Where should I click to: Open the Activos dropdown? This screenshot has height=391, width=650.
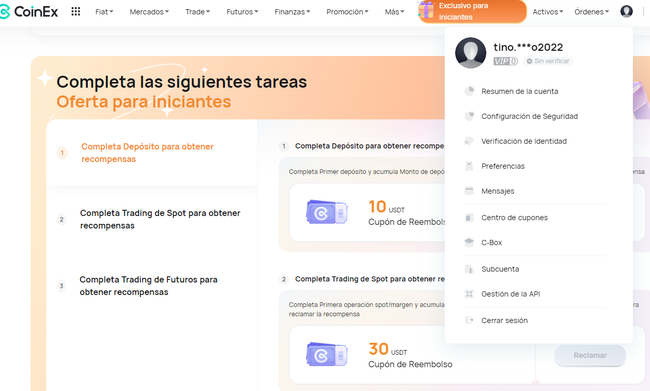point(548,12)
